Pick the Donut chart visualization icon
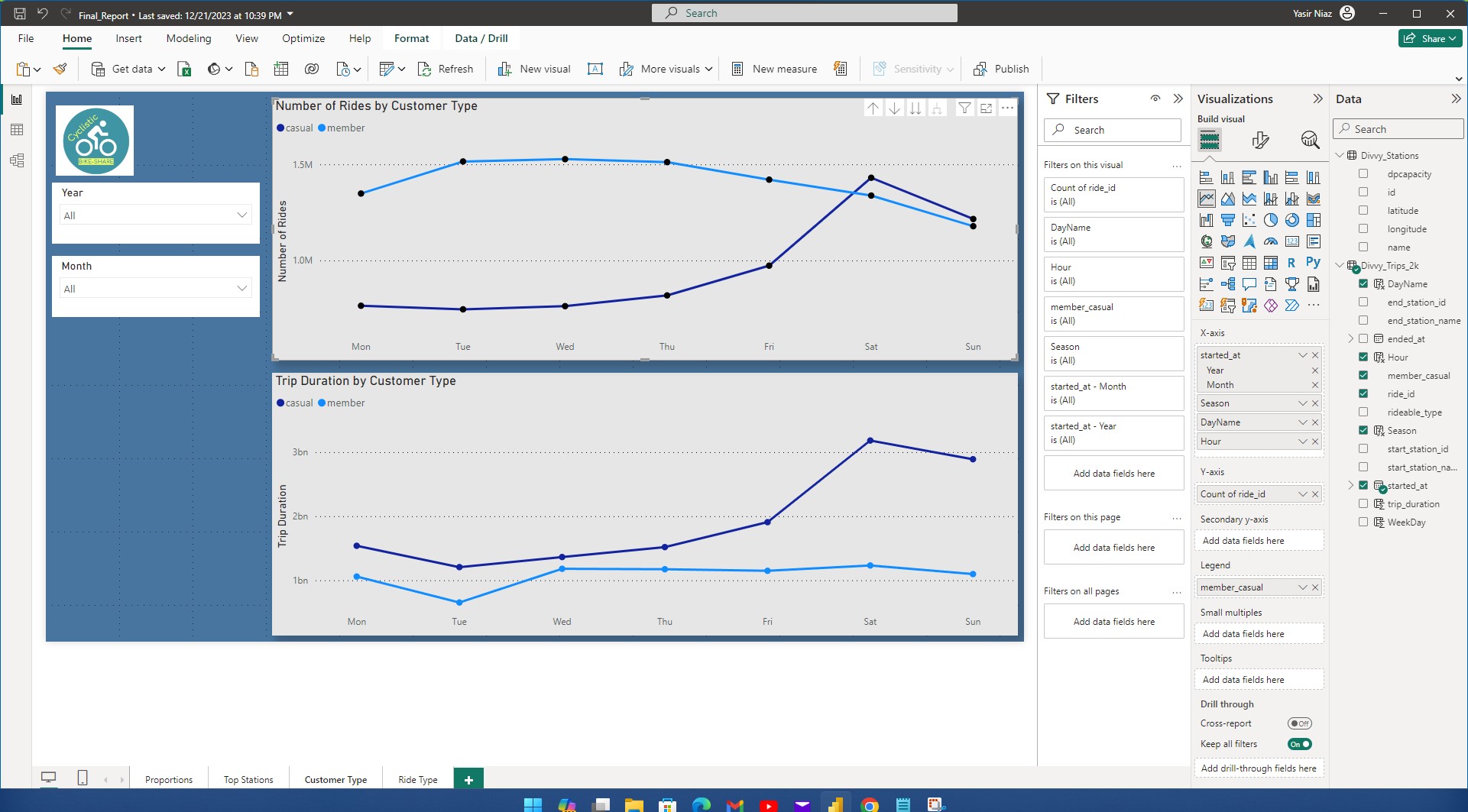The image size is (1468, 812). (1292, 220)
